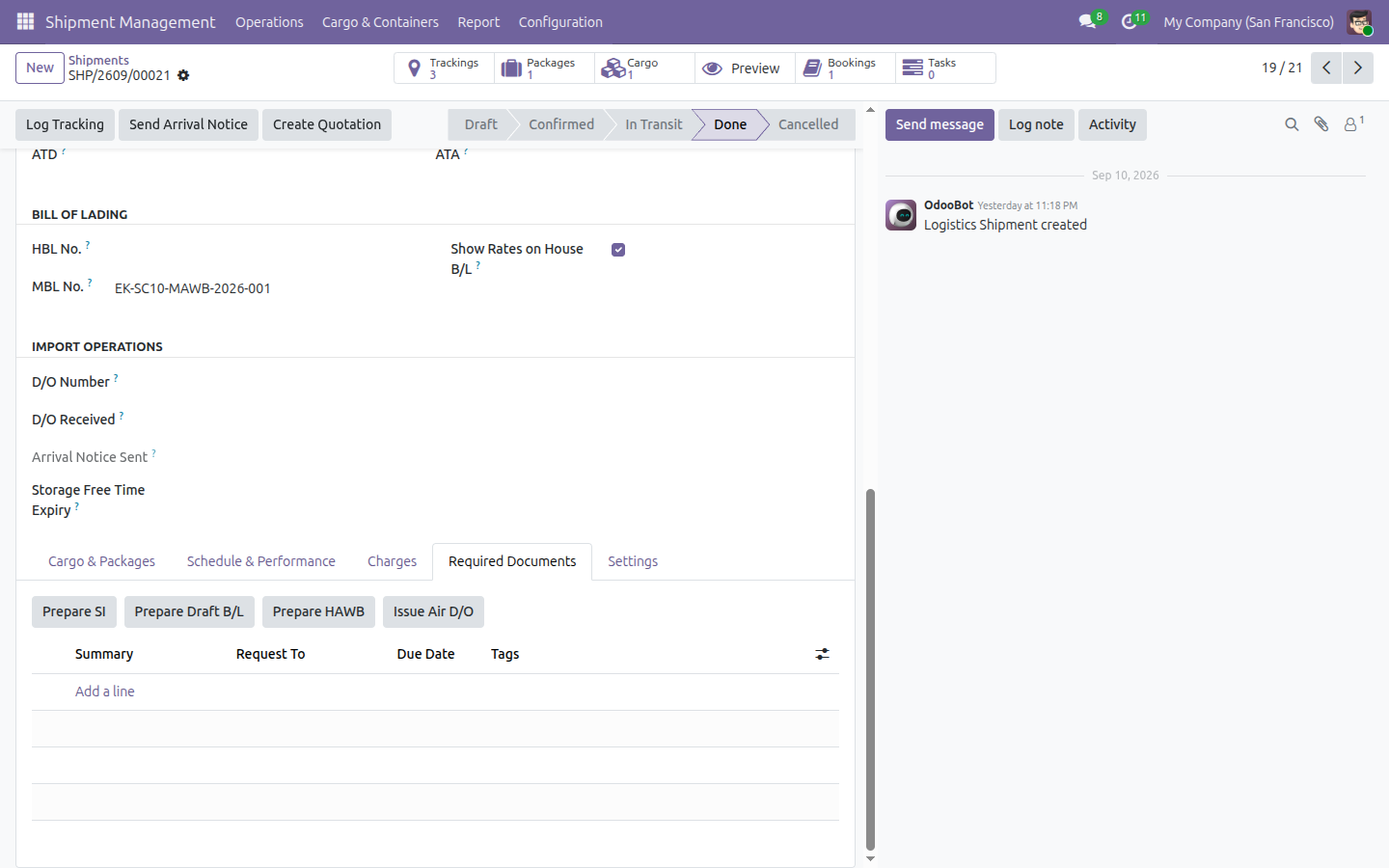Viewport: 1389px width, 868px height.
Task: Attach files with the paperclip icon
Action: (1321, 124)
